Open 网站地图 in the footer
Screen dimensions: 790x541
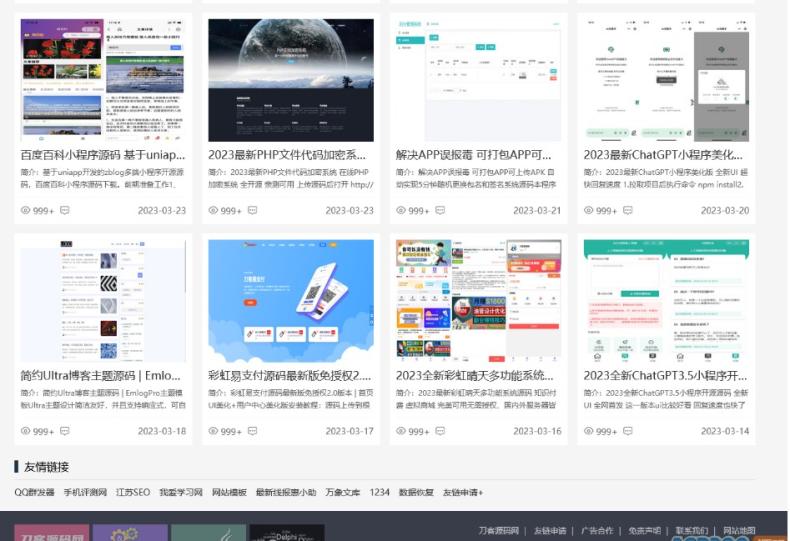coord(739,531)
